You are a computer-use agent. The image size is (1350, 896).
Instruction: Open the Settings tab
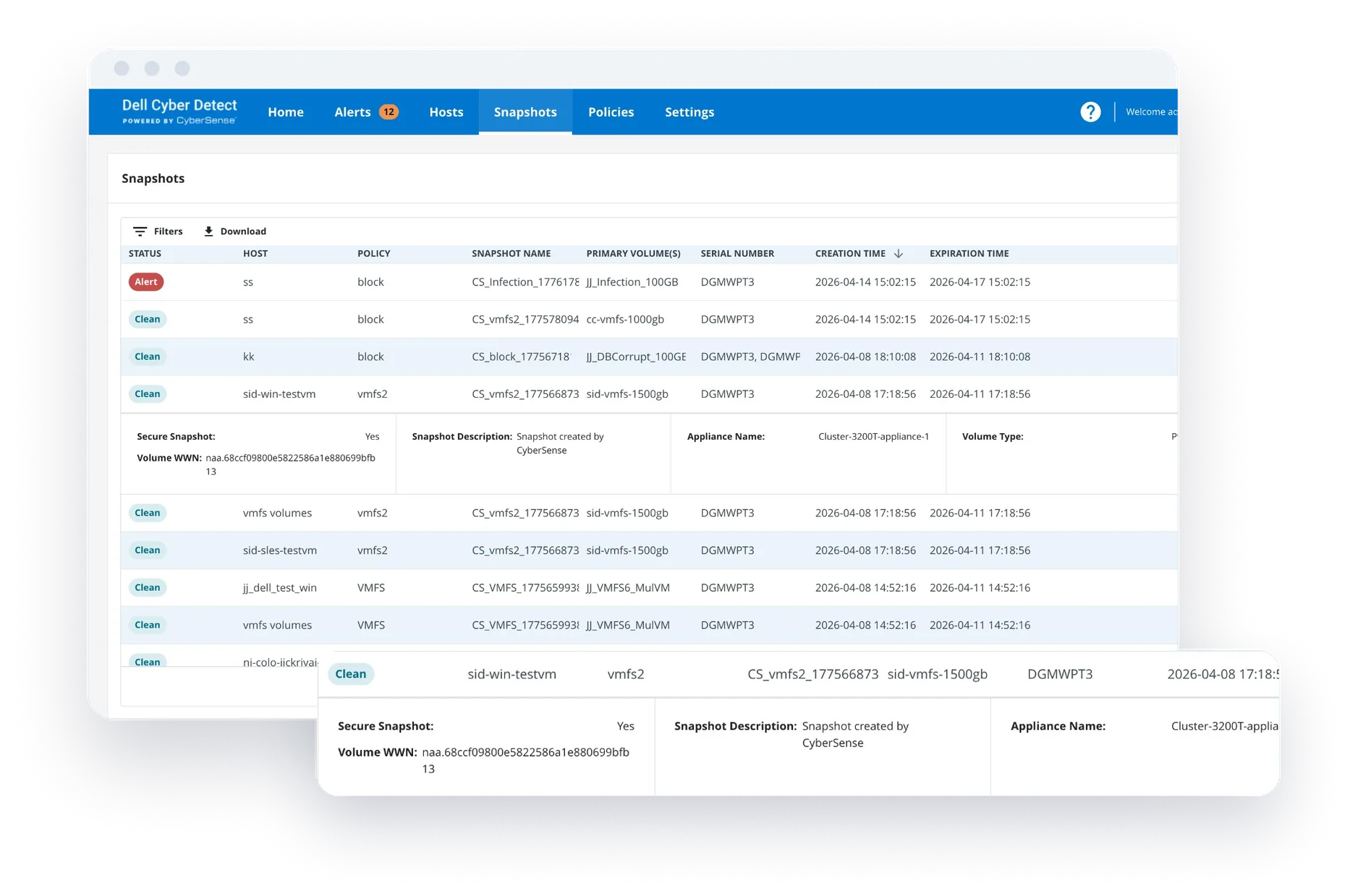[x=689, y=112]
